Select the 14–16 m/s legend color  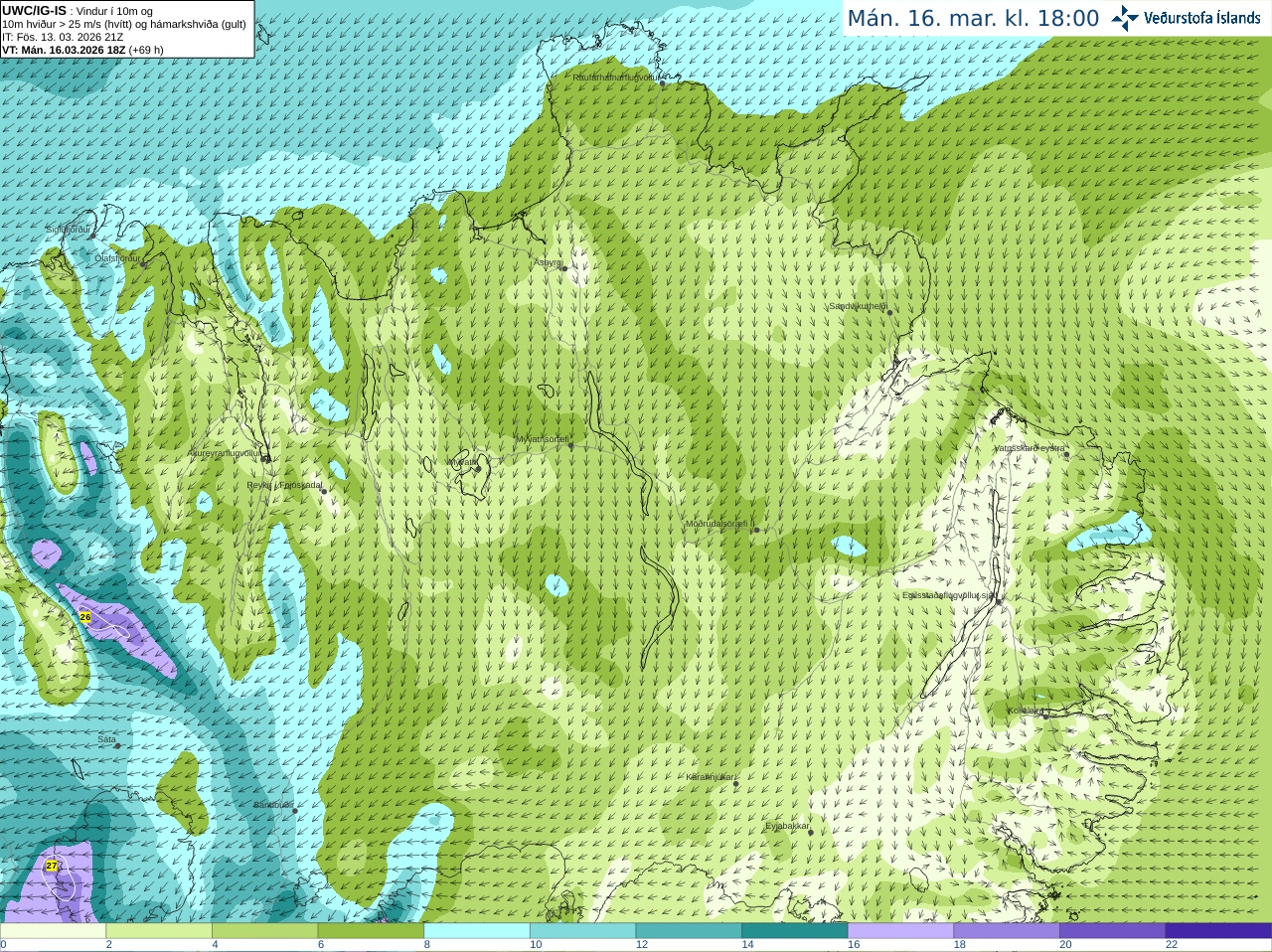tap(795, 931)
